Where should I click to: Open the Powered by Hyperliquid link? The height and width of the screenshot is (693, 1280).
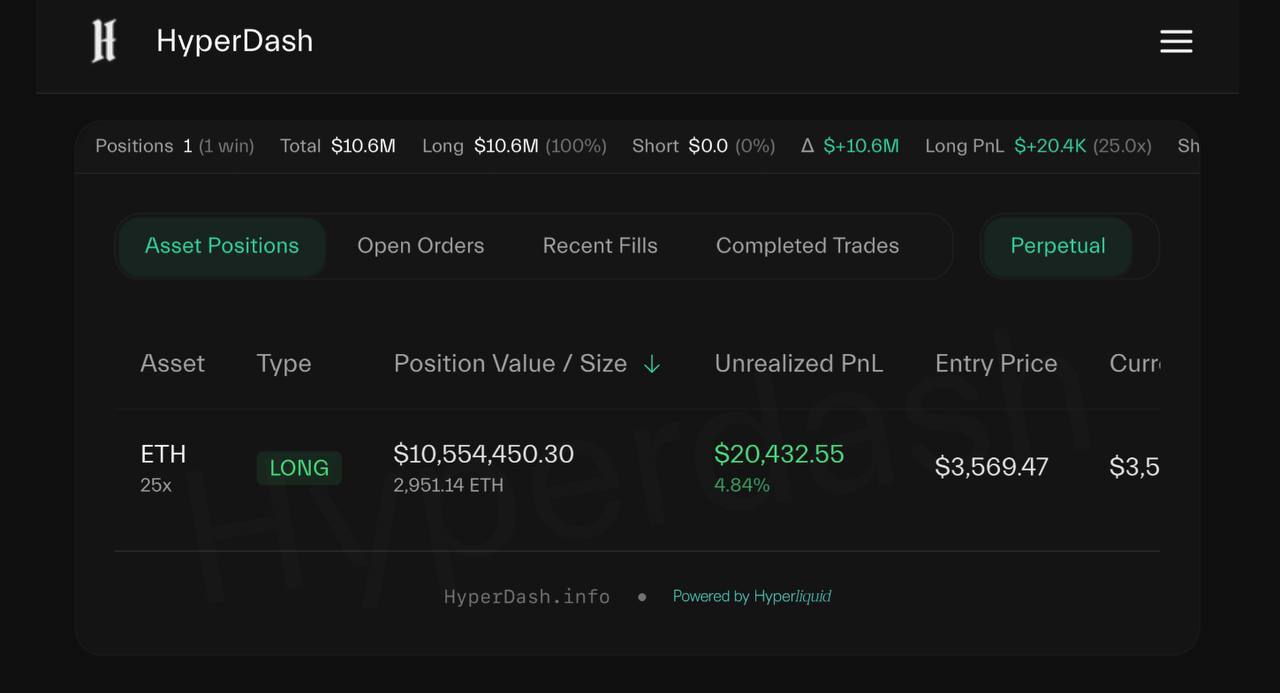(752, 597)
